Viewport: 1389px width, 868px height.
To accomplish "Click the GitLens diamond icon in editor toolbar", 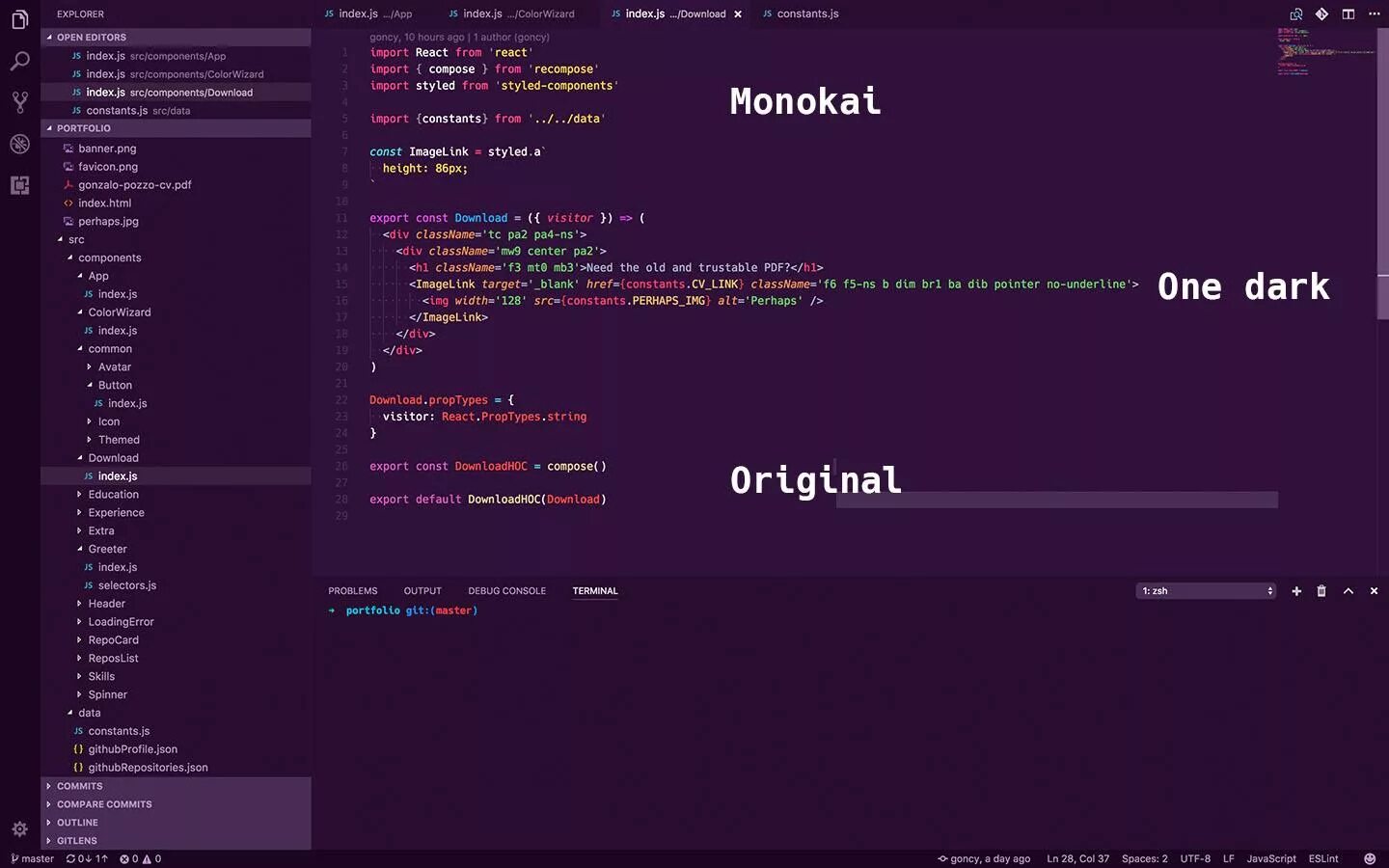I will (x=1321, y=14).
